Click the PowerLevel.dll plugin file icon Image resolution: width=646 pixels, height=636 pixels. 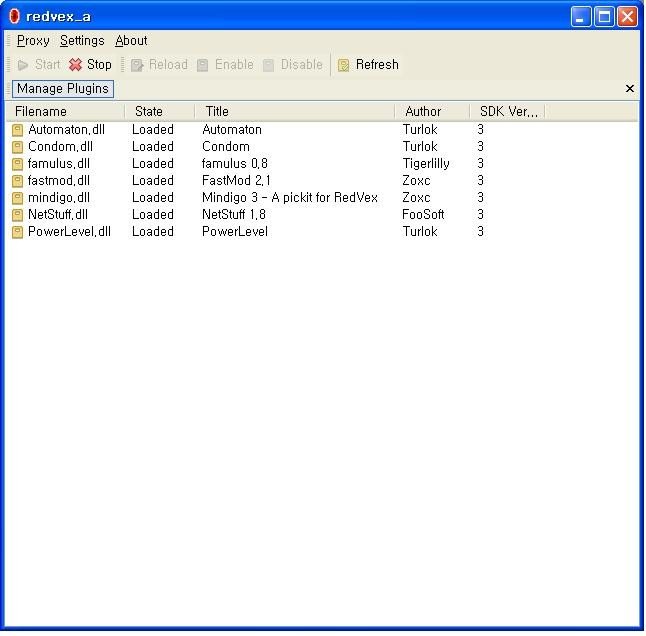(17, 232)
